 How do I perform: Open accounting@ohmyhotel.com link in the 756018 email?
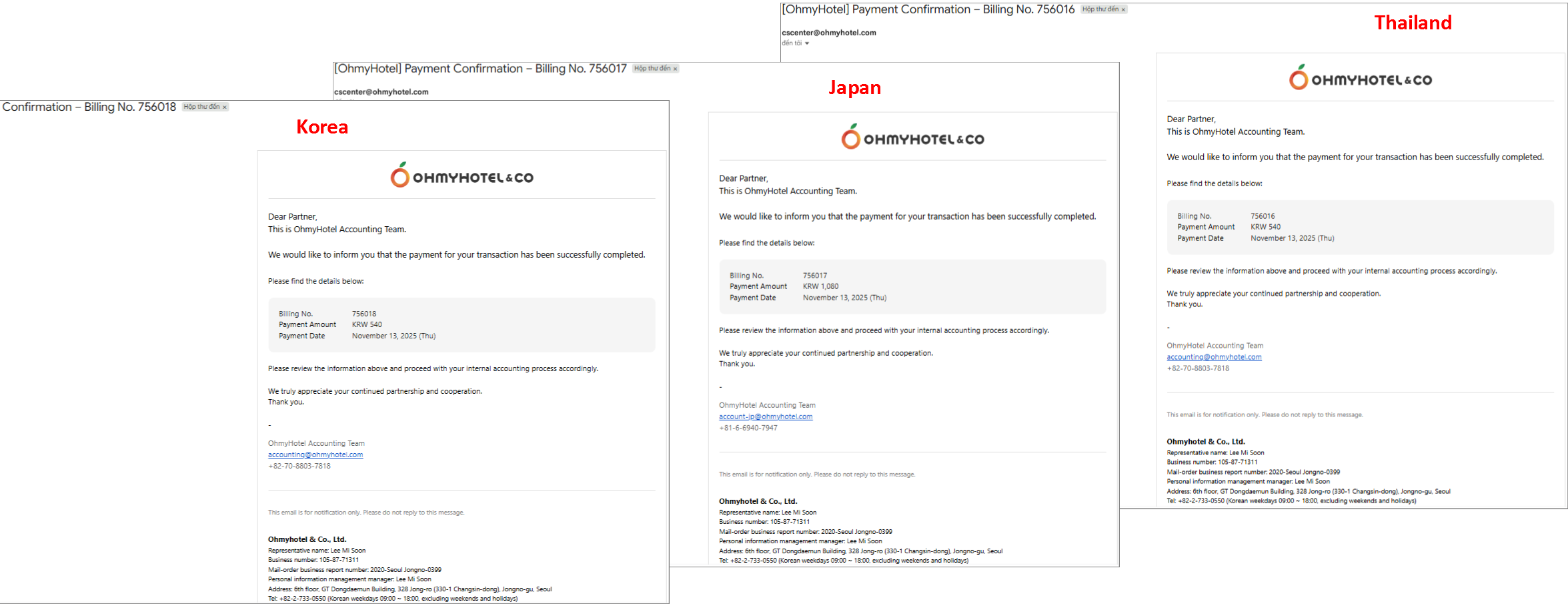[315, 455]
